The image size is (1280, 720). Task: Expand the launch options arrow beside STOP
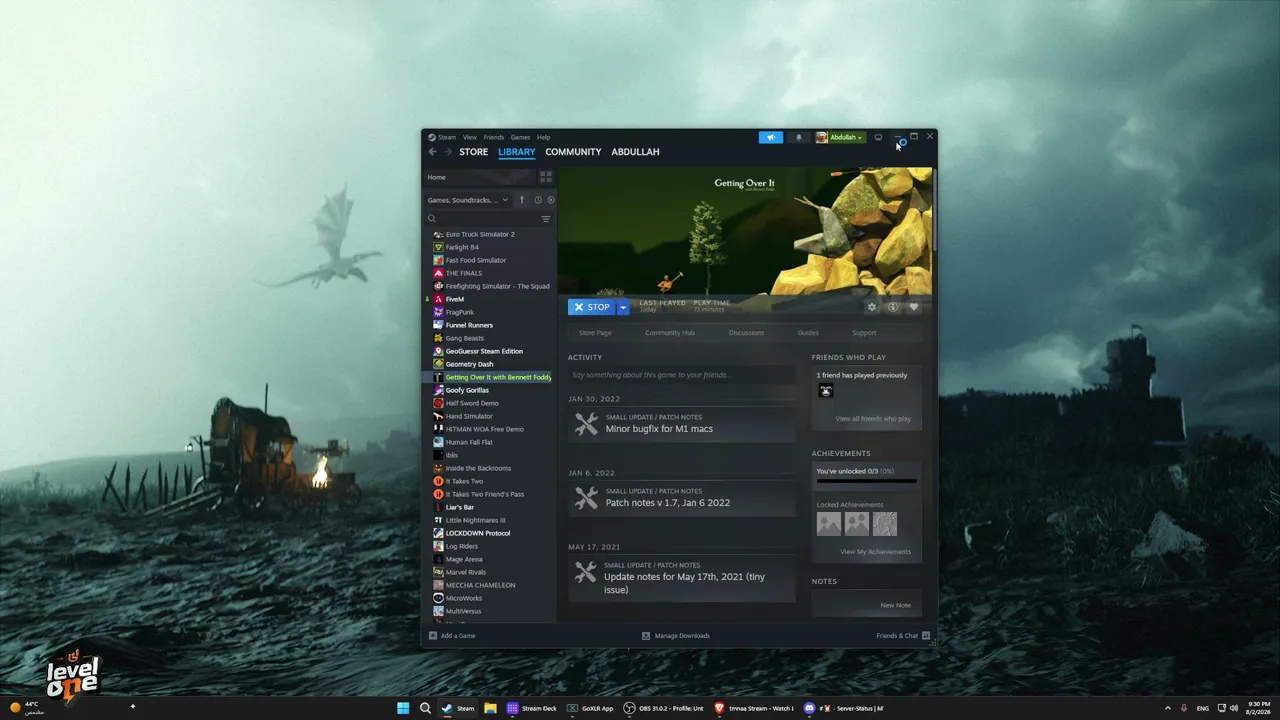pos(623,307)
